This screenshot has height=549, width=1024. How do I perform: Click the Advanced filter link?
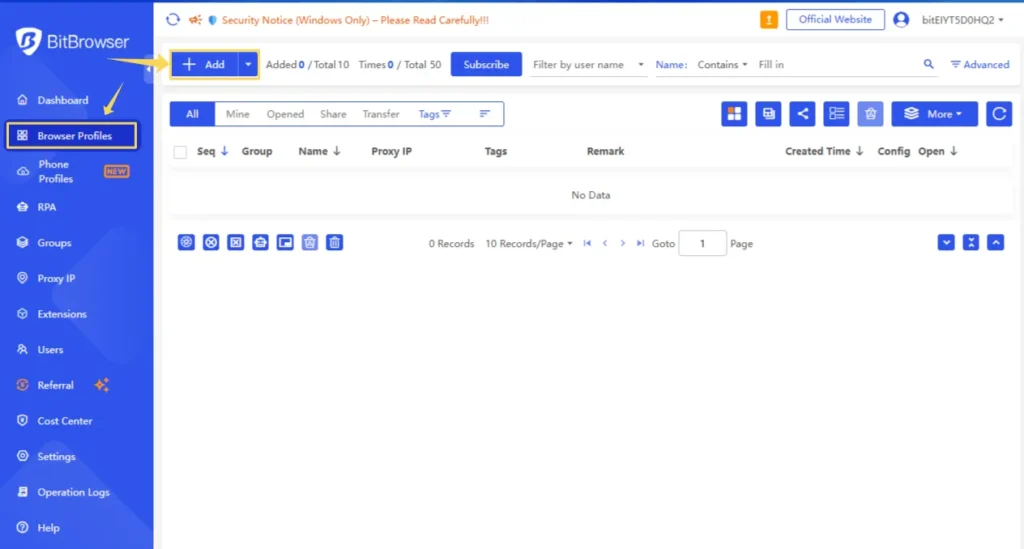[x=980, y=65]
